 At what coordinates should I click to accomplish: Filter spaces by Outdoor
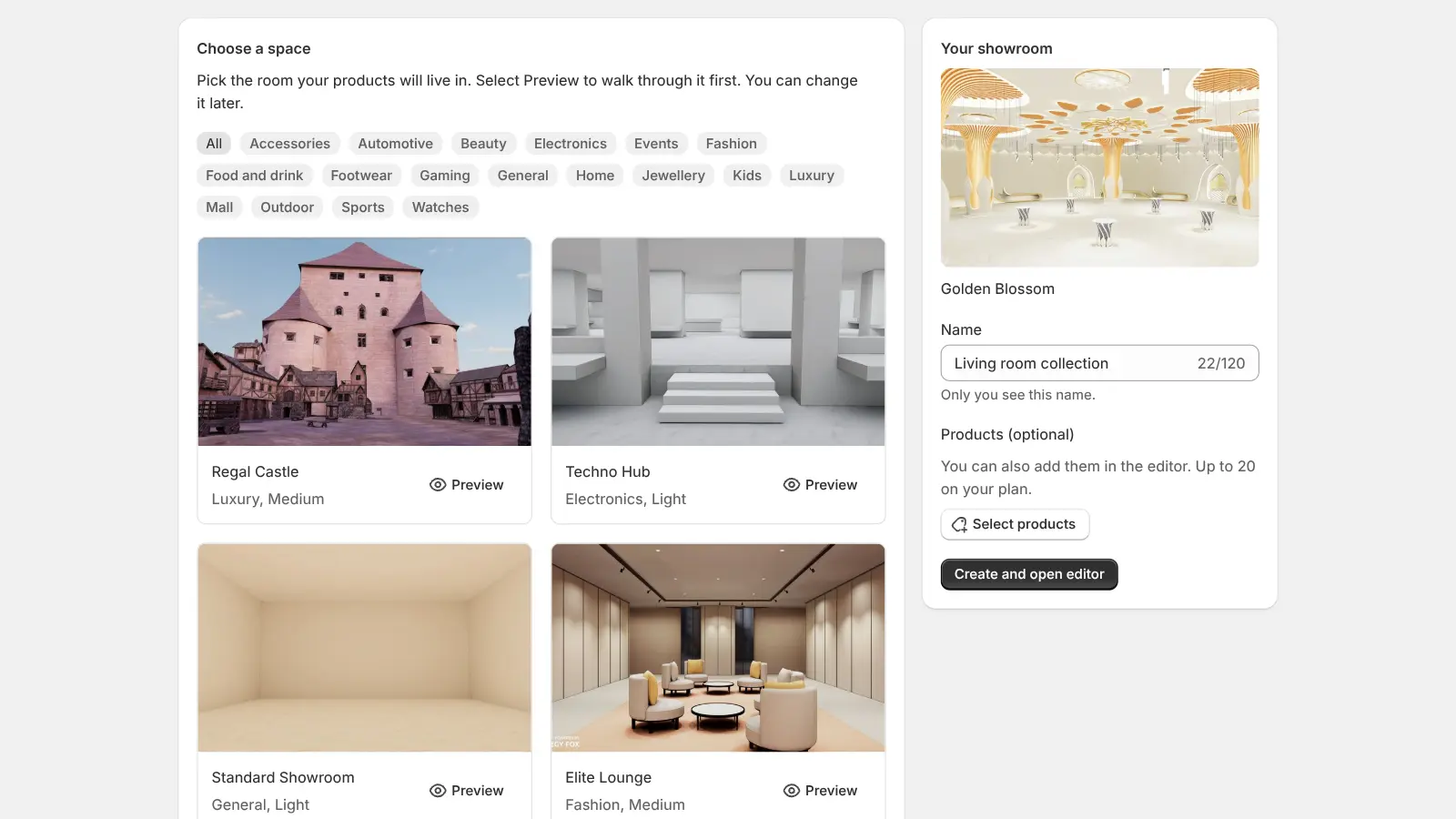(287, 207)
